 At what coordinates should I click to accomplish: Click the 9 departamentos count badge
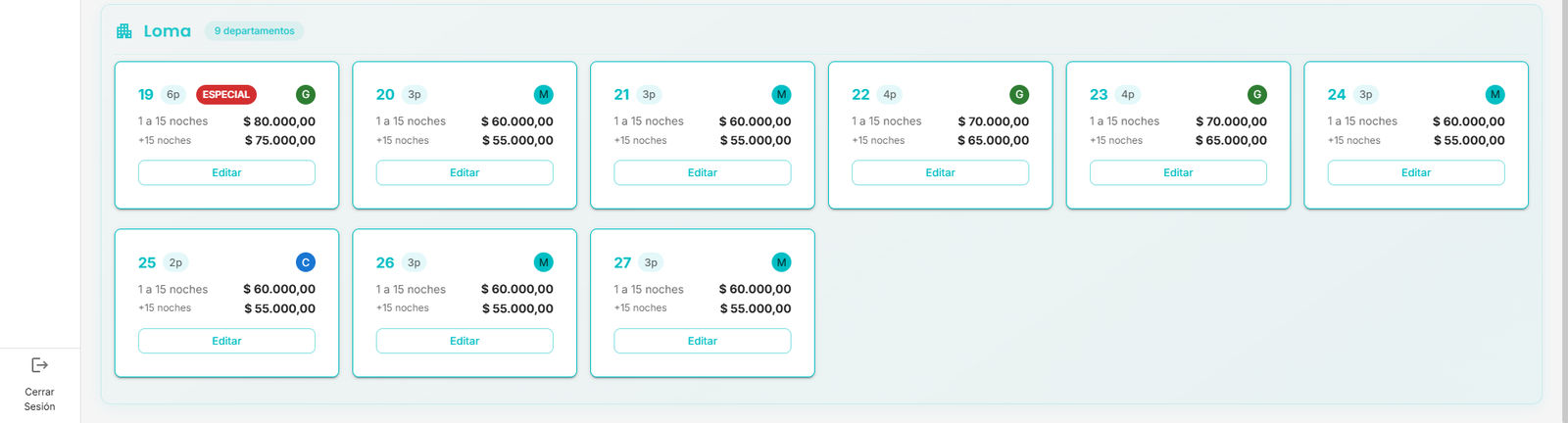(x=255, y=31)
